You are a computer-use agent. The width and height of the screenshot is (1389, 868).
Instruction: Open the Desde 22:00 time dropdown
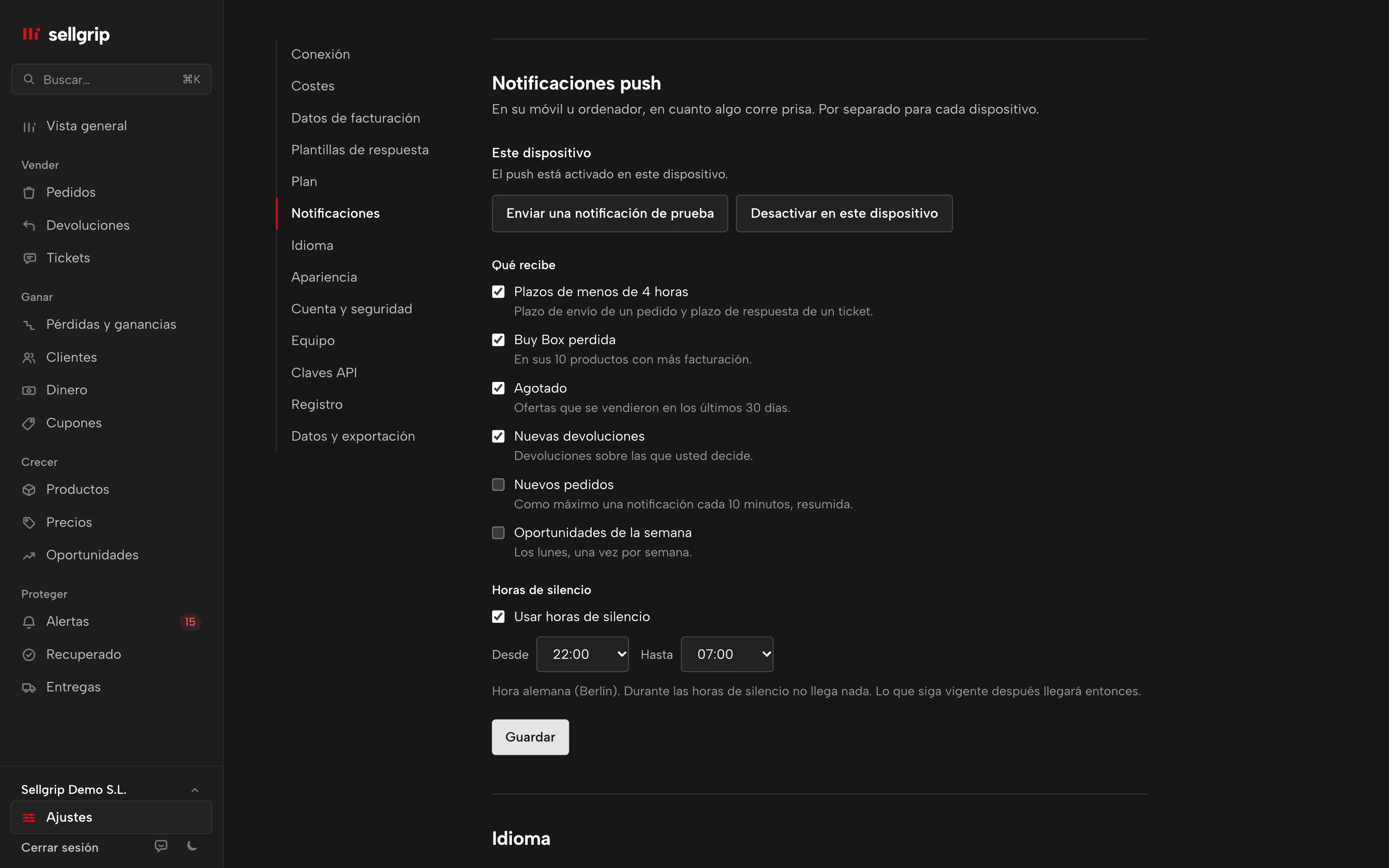coord(582,655)
